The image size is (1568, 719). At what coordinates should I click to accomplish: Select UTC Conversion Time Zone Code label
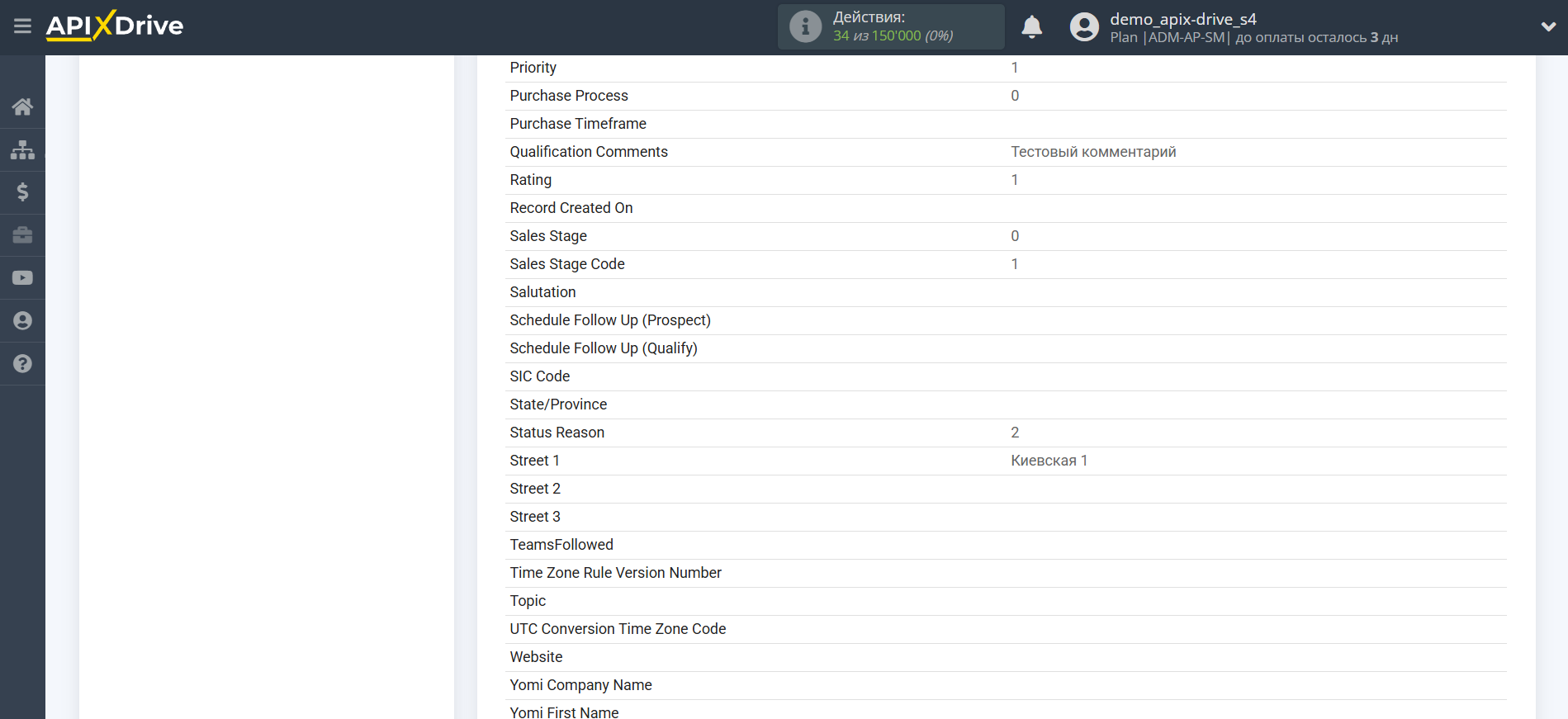[618, 629]
